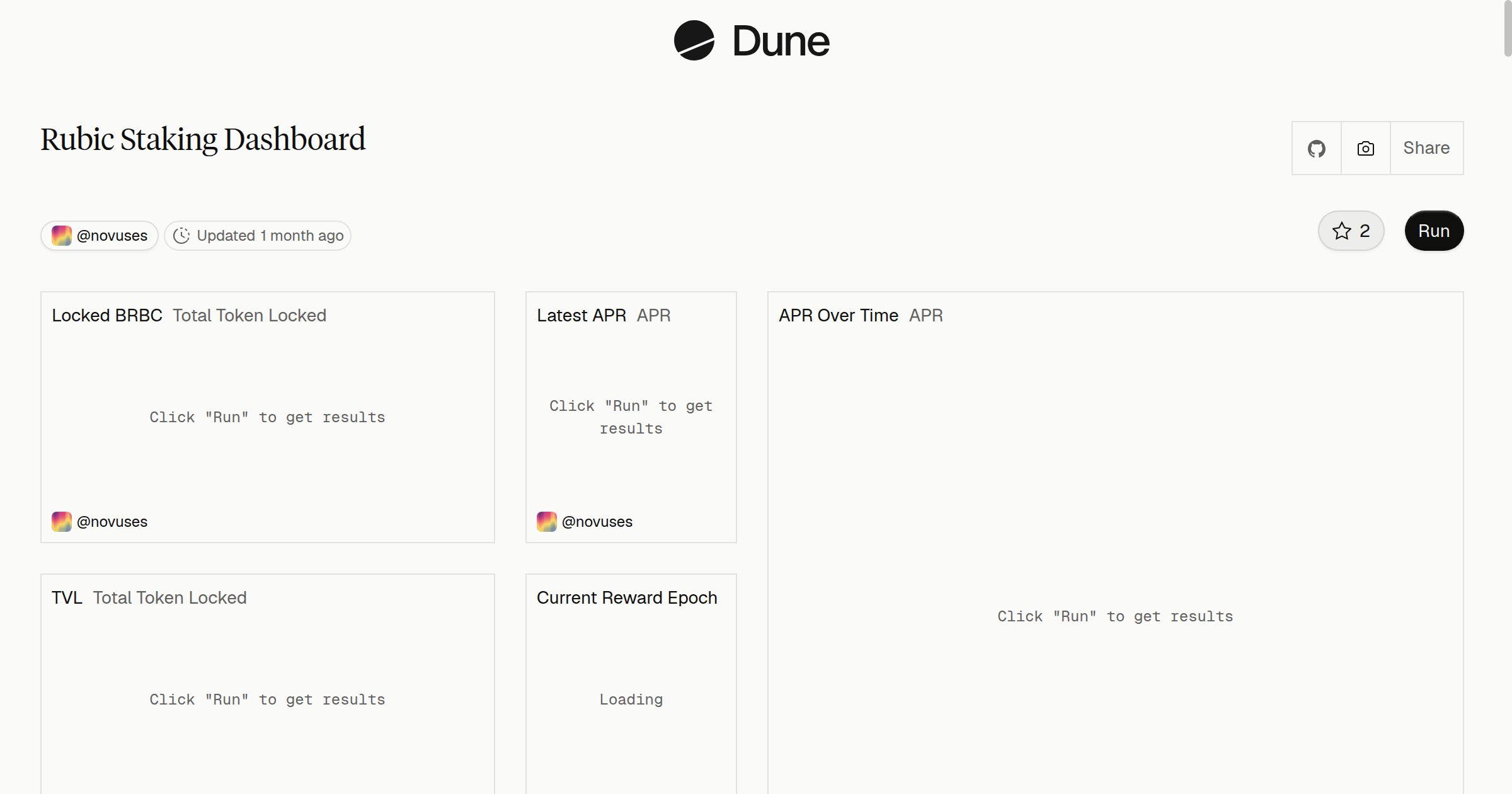Screen dimensions: 1512x794
Task: Click avatar icon in Locked BRBC panel
Action: (x=62, y=522)
